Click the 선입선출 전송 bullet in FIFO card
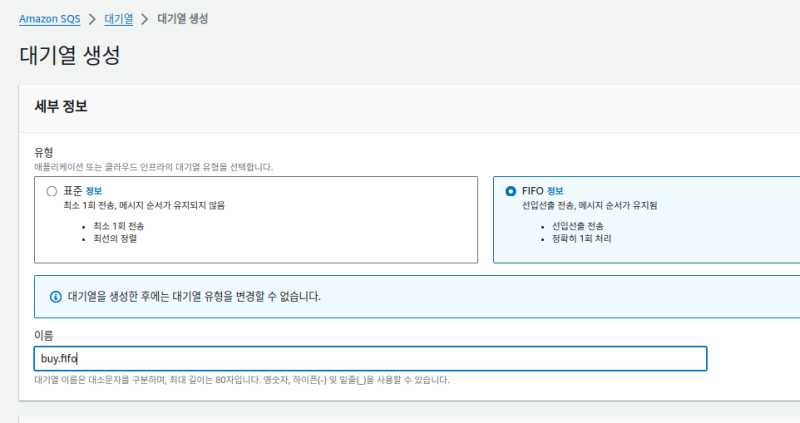 coord(577,225)
